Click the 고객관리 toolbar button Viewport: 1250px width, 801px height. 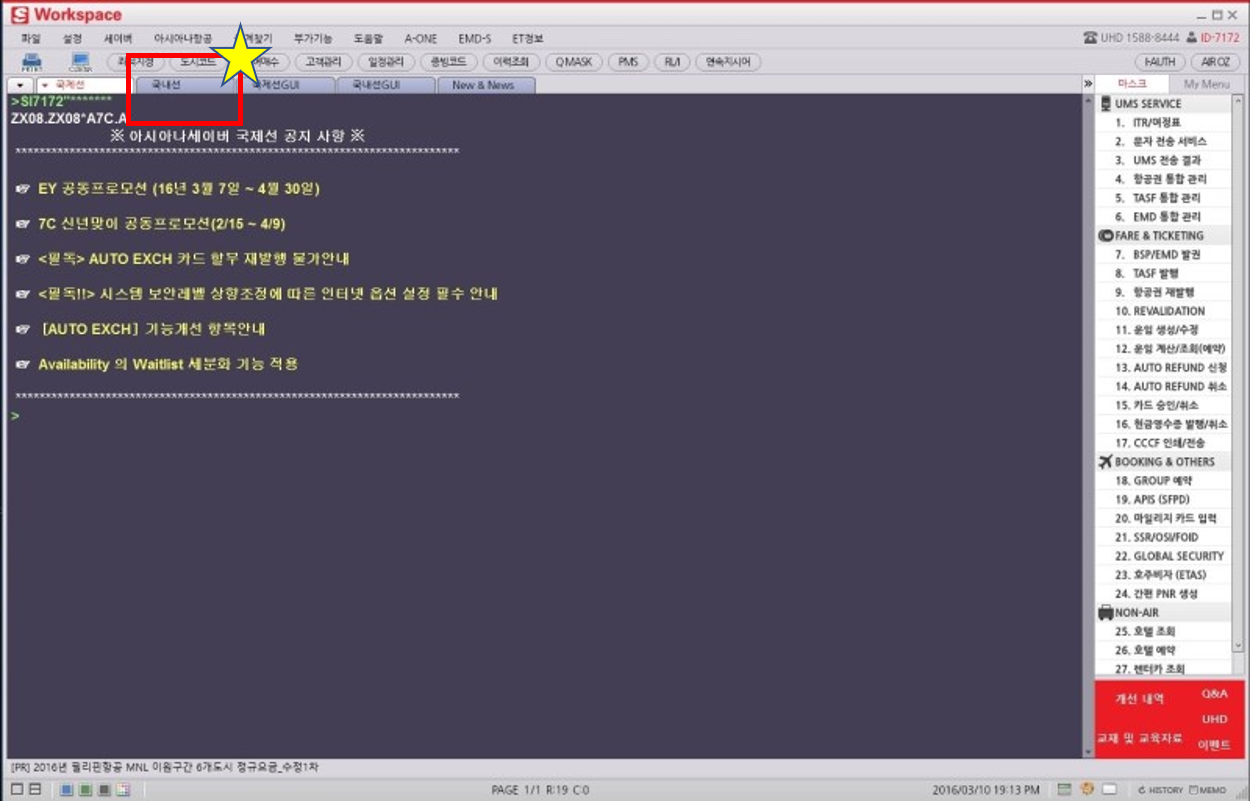pos(326,62)
